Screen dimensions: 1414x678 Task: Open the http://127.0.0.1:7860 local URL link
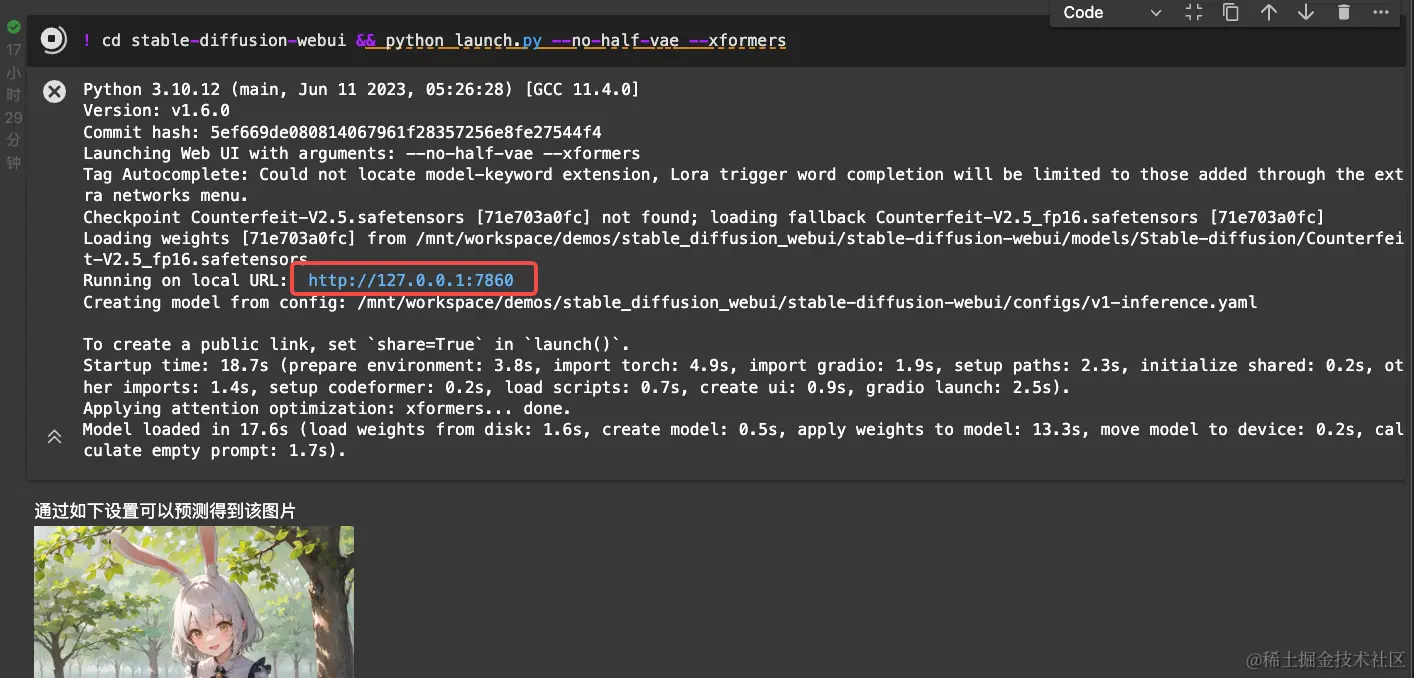tap(411, 280)
